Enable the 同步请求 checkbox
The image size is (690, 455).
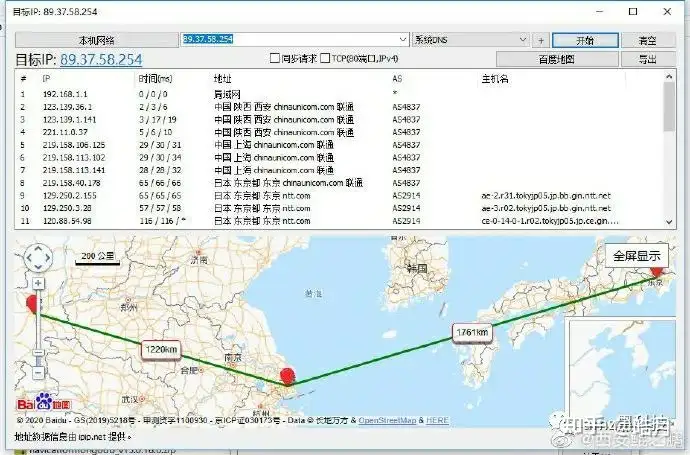point(275,58)
